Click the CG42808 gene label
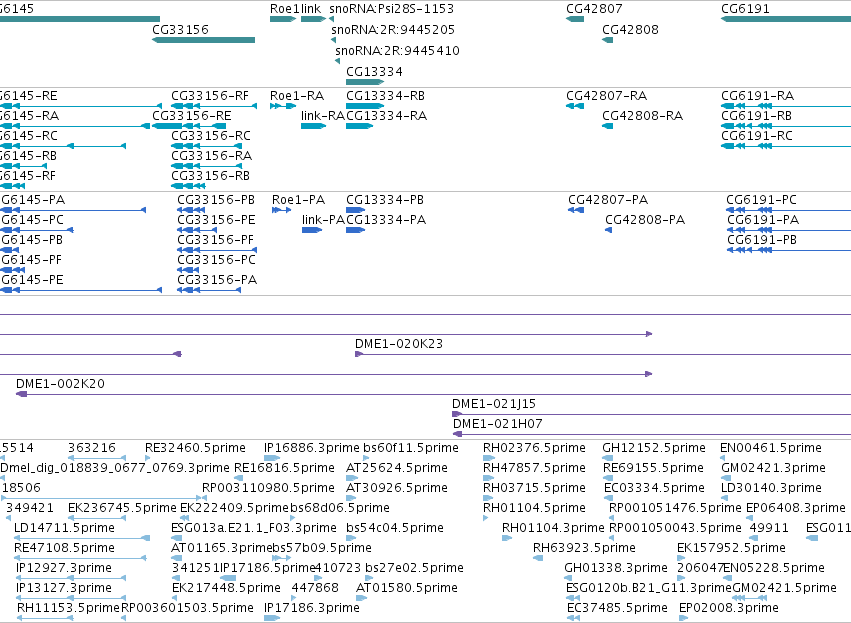 click(630, 29)
